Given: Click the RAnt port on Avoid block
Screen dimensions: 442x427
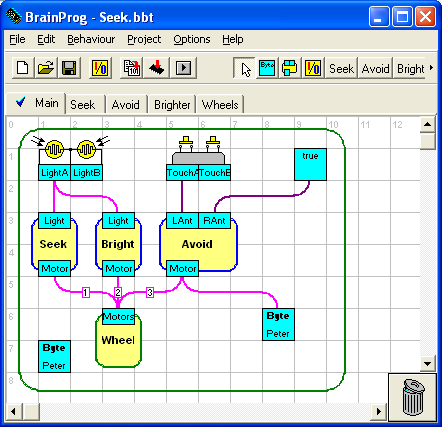Looking at the screenshot, I should pyautogui.click(x=214, y=221).
